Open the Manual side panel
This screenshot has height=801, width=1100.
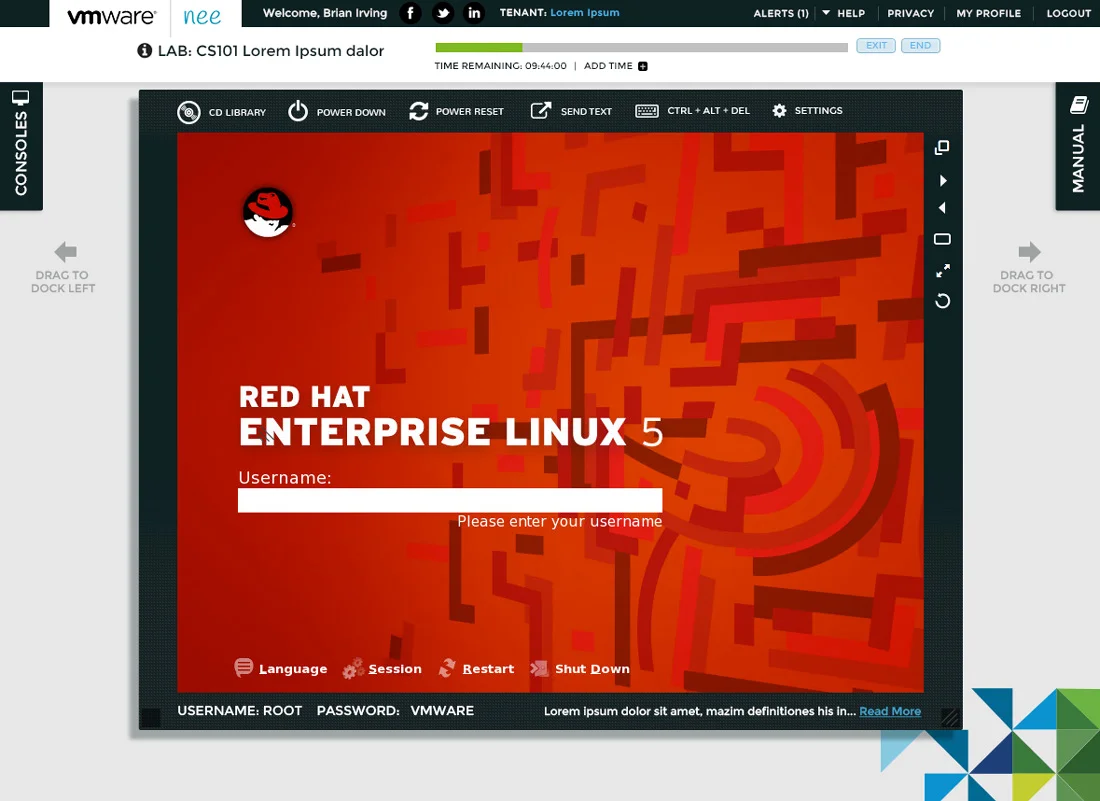1078,146
